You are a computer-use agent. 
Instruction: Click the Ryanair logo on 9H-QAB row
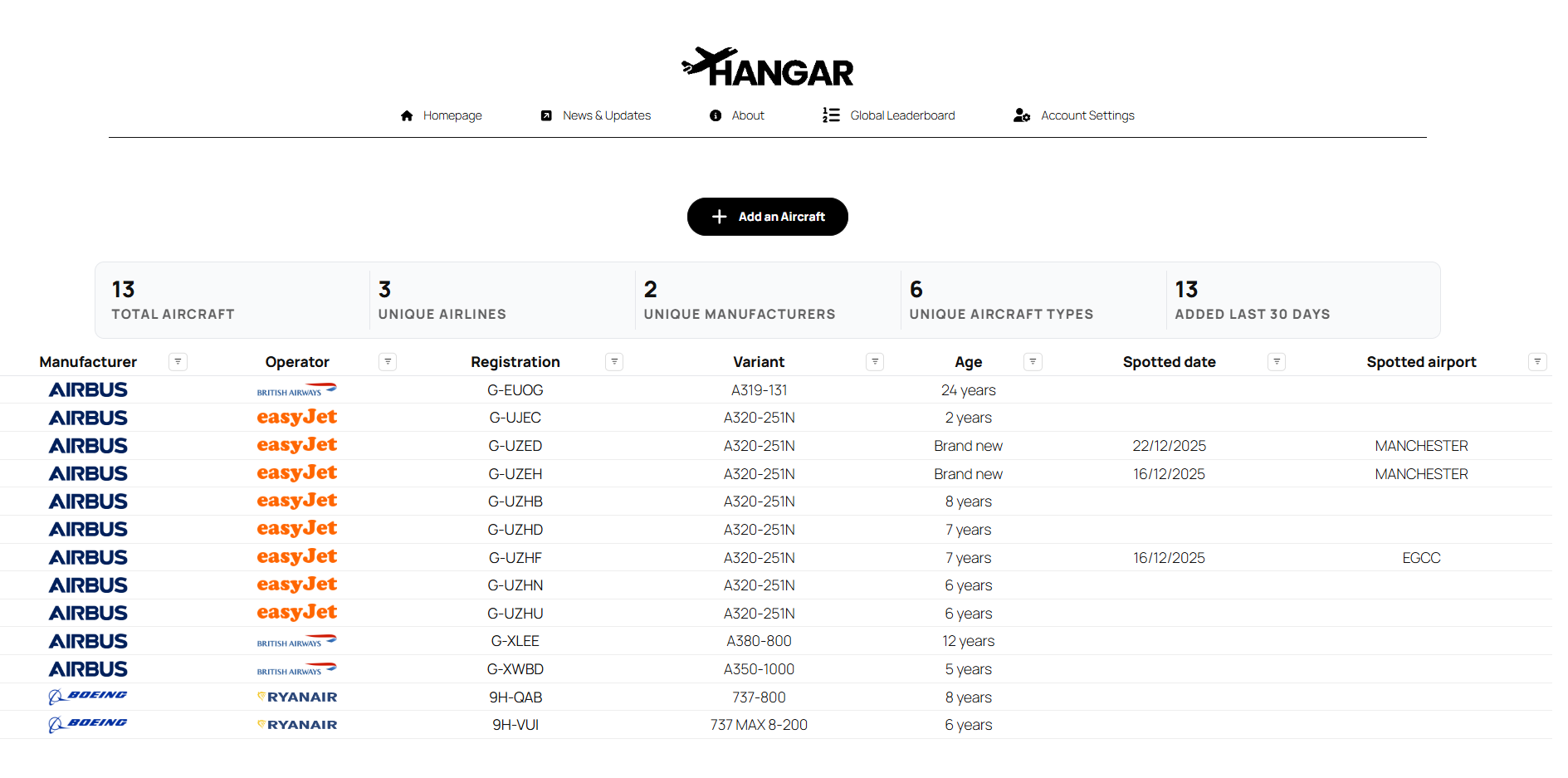296,697
